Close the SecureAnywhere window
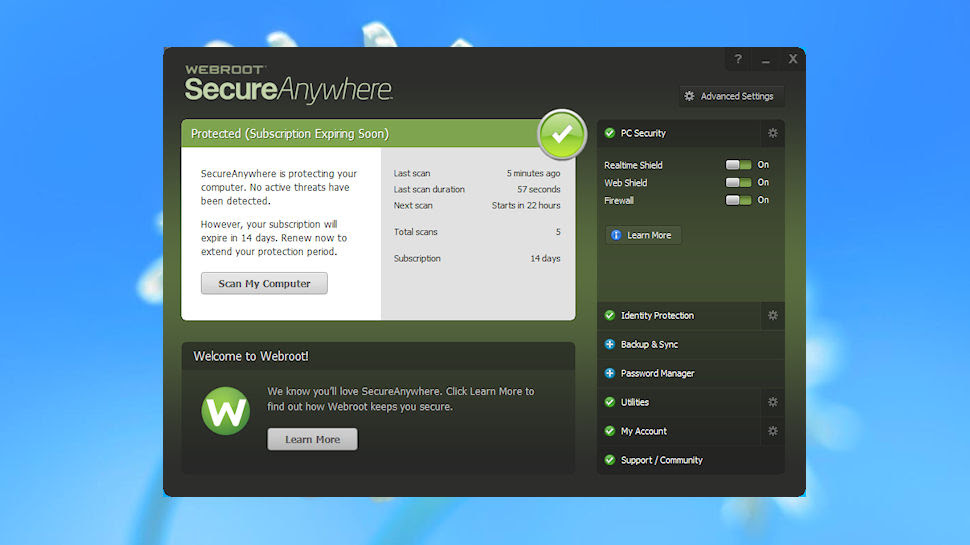 point(793,59)
